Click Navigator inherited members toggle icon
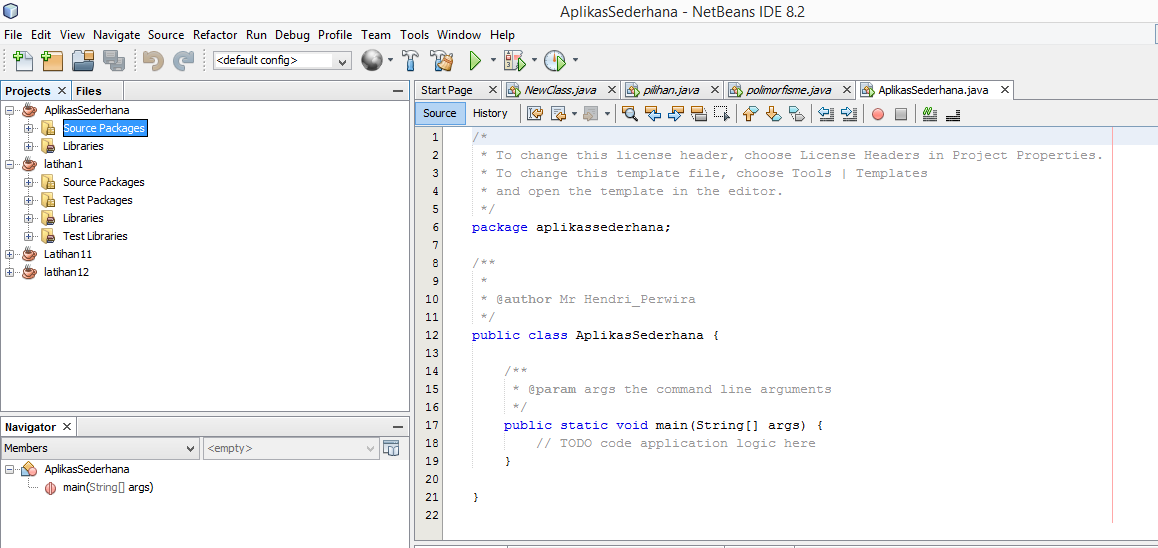The width and height of the screenshot is (1158, 548). [x=391, y=448]
